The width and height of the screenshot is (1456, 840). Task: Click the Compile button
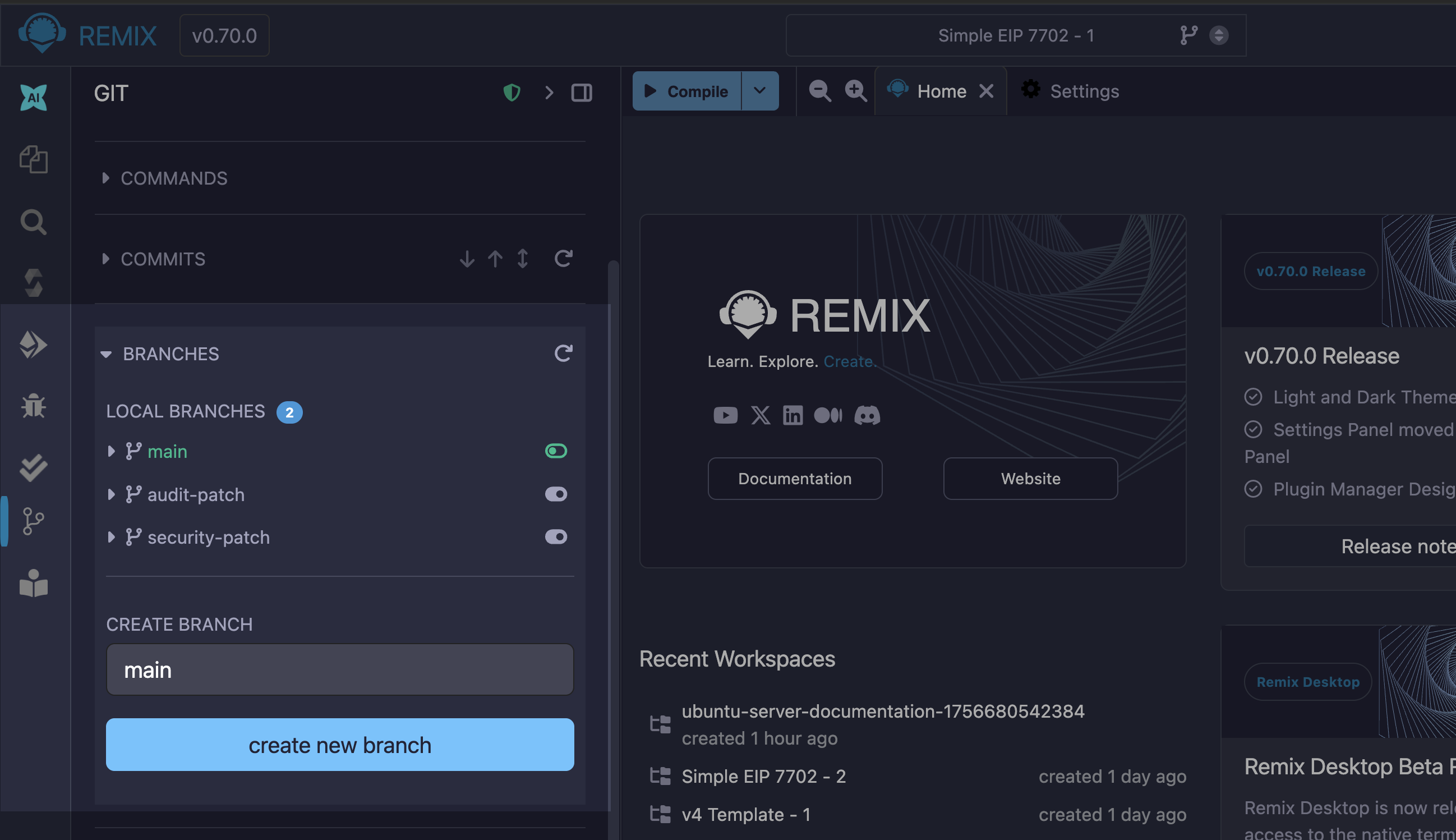pyautogui.click(x=686, y=90)
